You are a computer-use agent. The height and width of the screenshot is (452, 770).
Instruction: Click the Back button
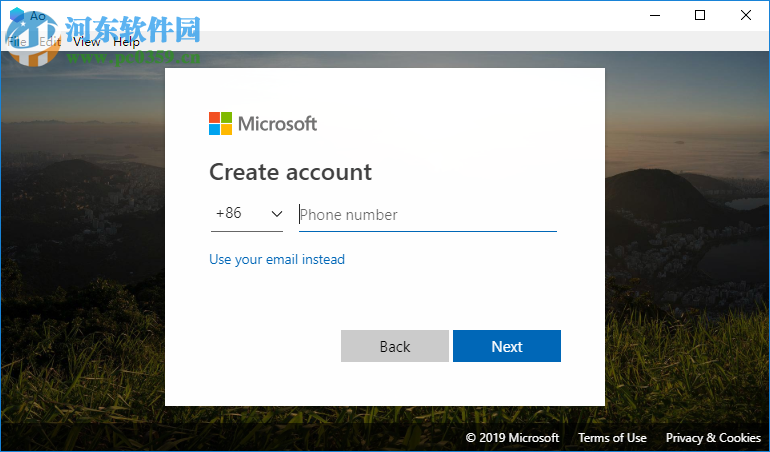coord(395,346)
